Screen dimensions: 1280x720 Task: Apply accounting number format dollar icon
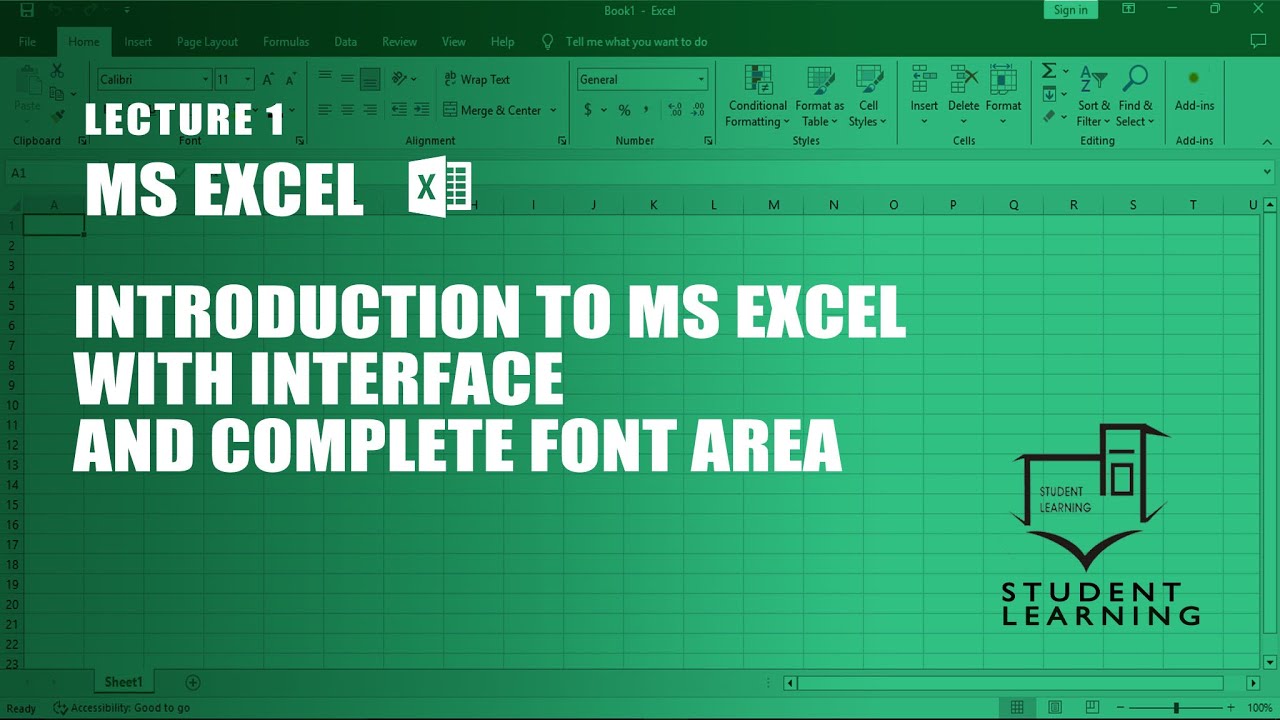588,110
